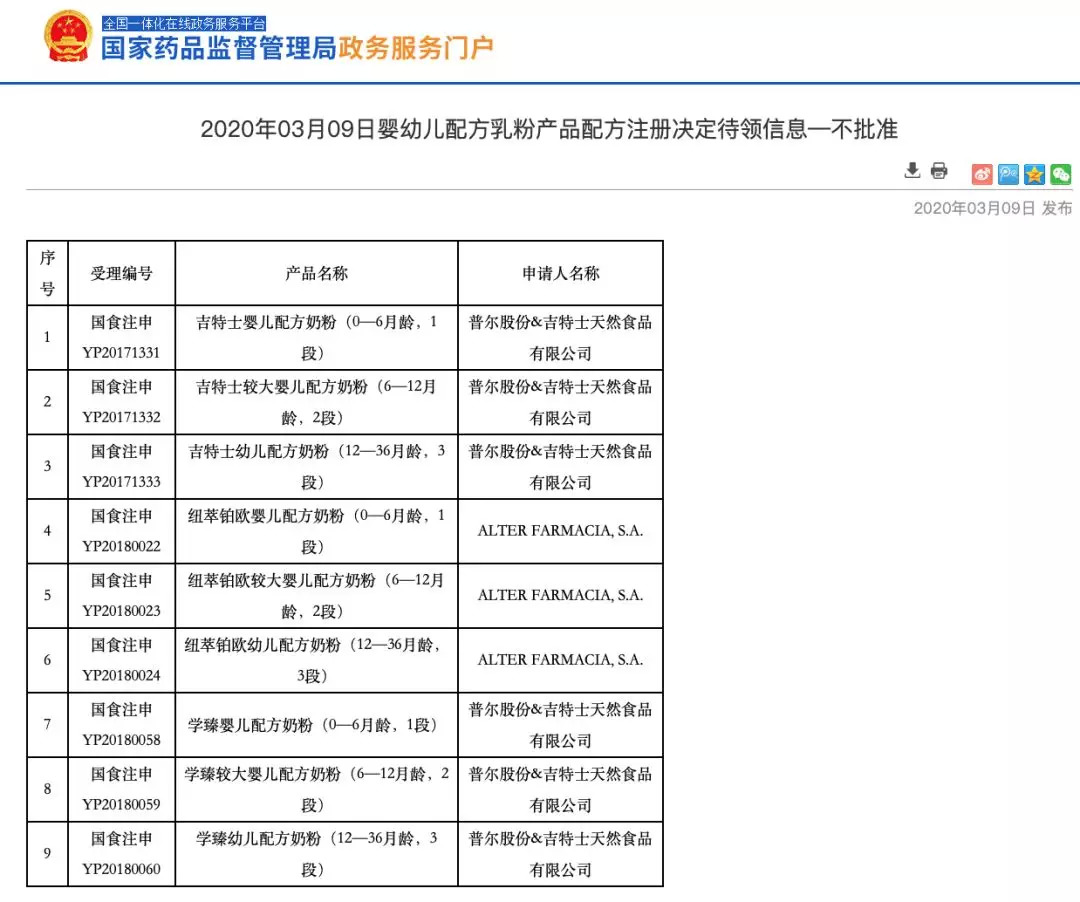Select the 产品名称 column header
The height and width of the screenshot is (902, 1080).
[x=317, y=273]
